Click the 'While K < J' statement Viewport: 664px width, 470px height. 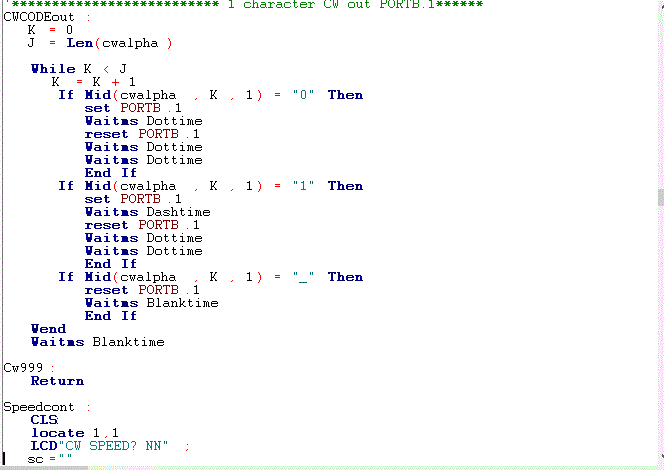79,69
